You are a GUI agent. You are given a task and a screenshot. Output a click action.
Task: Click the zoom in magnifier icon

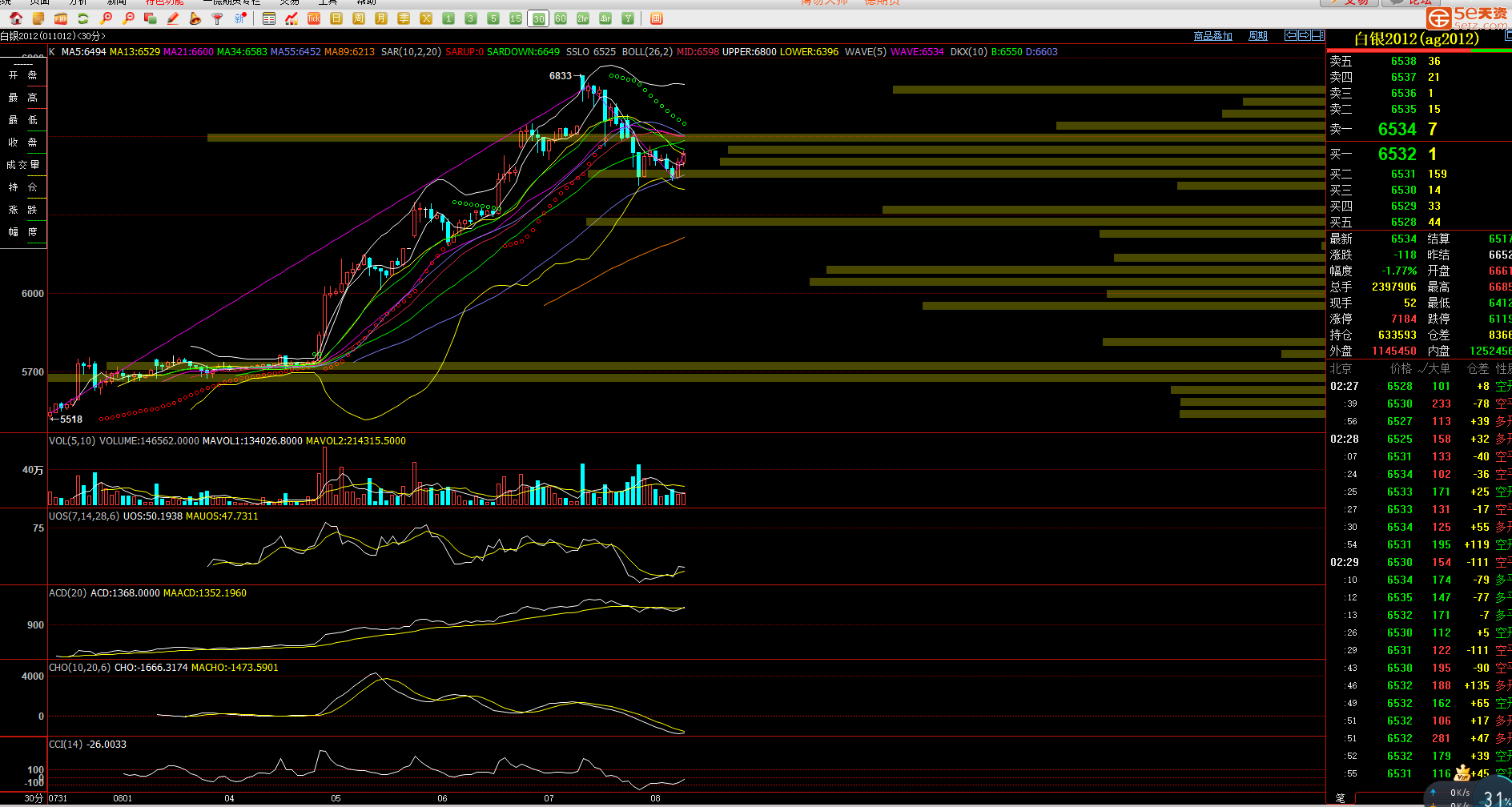coord(106,18)
